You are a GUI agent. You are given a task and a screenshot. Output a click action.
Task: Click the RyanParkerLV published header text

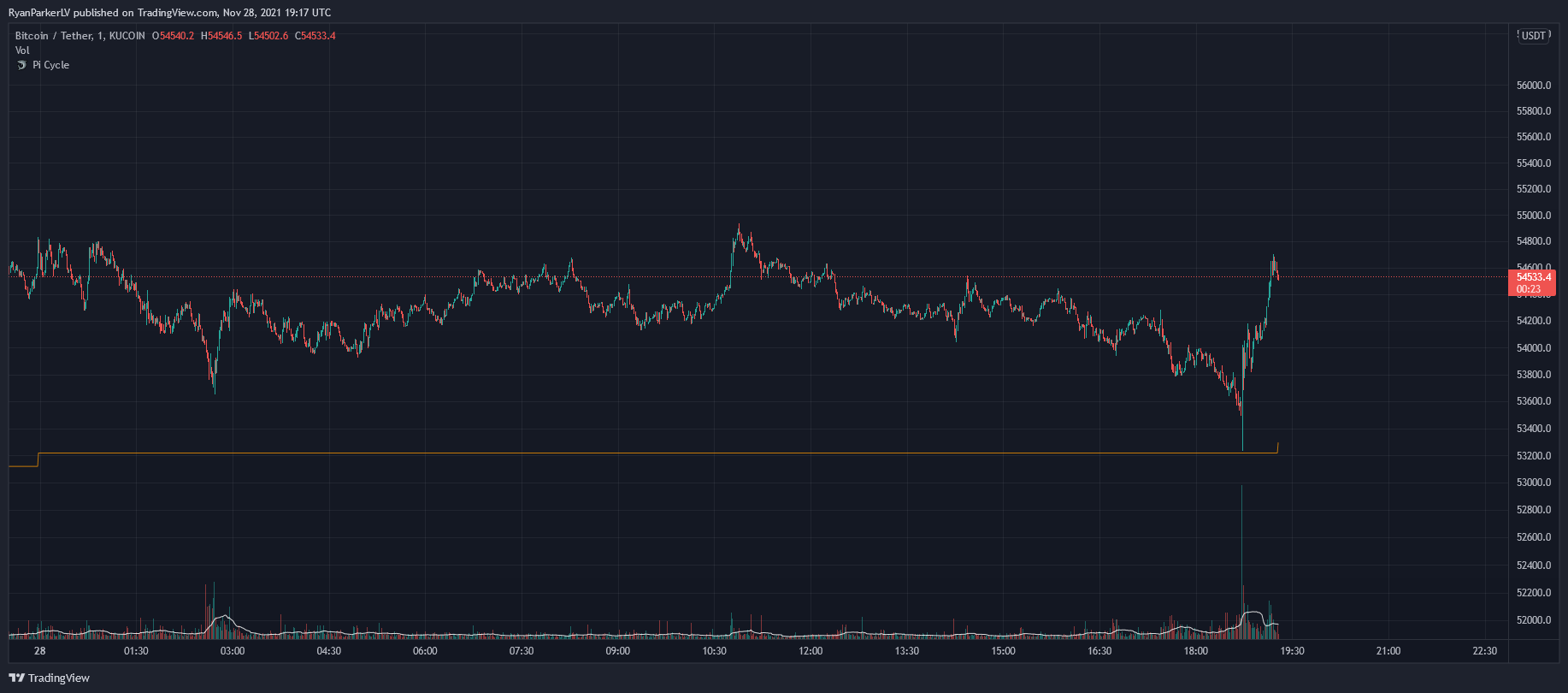[169, 12]
